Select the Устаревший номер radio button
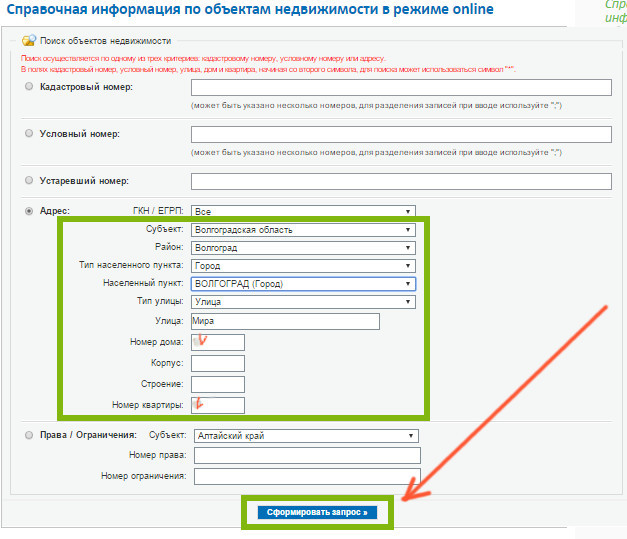Image resolution: width=627 pixels, height=539 pixels. [29, 181]
